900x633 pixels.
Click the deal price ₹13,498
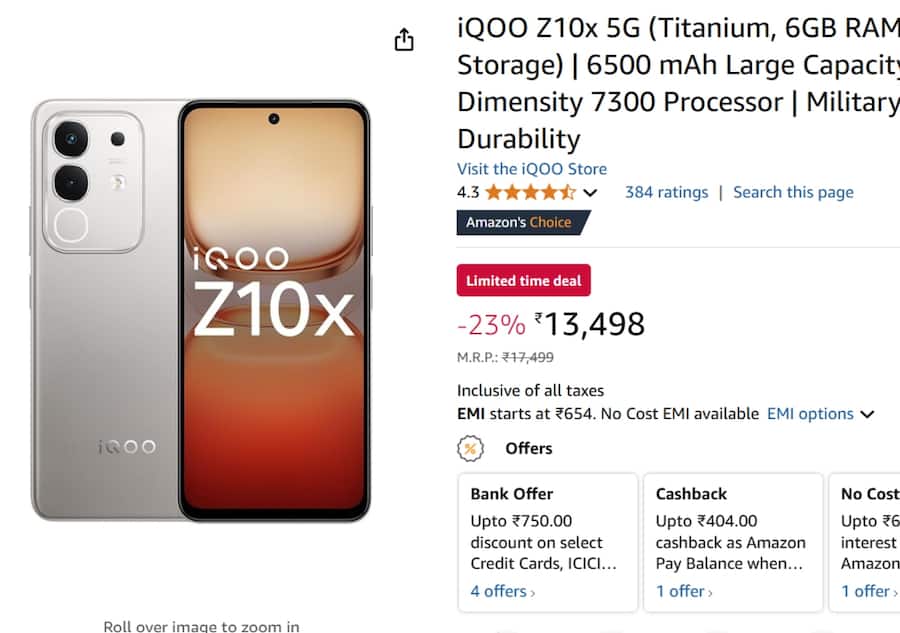591,322
